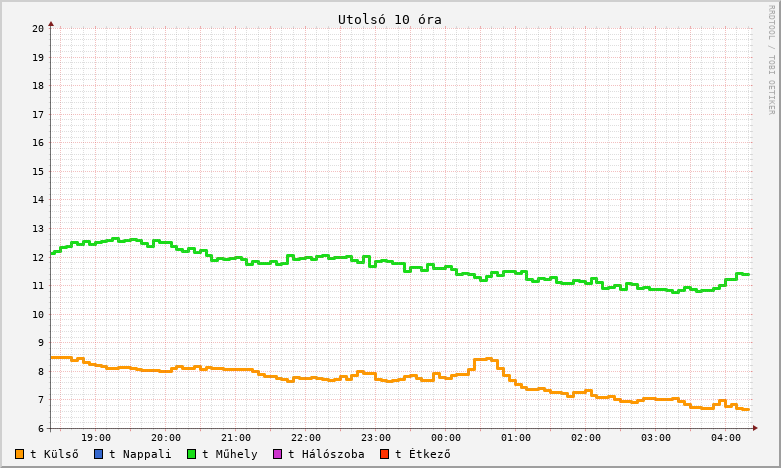Viewport: 781px width, 468px height.
Task: Click the red Étkező legend swatch
Action: point(384,454)
